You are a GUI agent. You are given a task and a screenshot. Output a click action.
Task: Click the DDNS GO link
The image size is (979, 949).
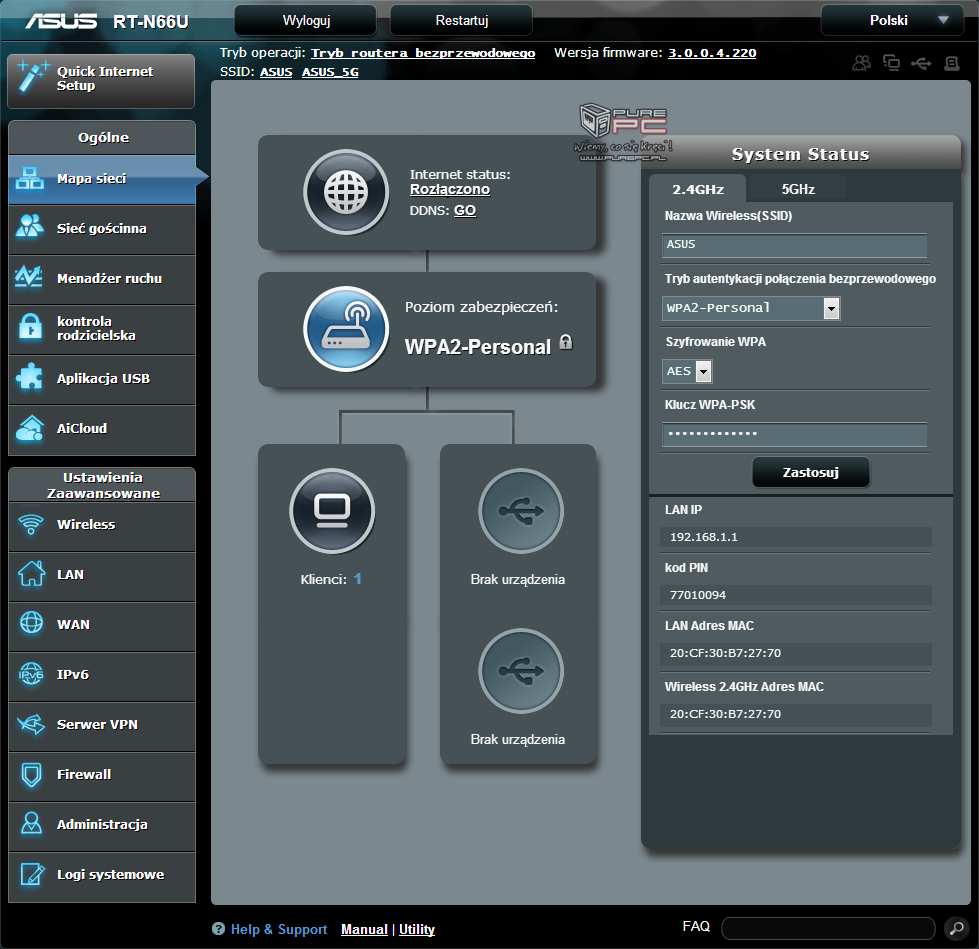point(465,210)
